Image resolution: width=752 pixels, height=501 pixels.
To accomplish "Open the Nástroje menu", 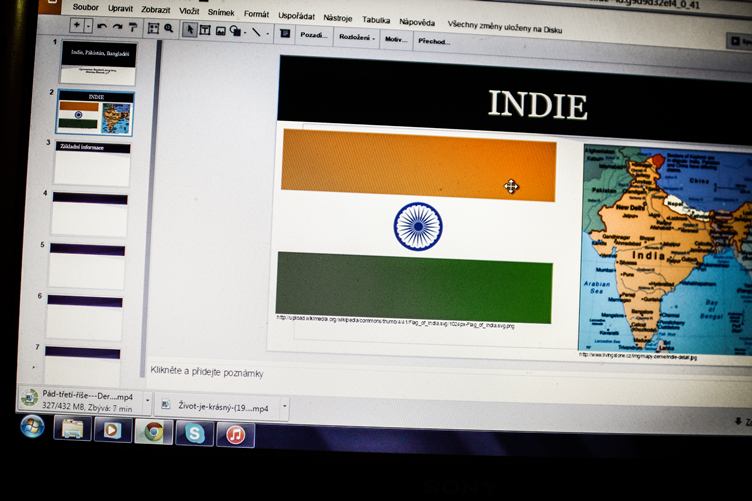I will click(338, 18).
